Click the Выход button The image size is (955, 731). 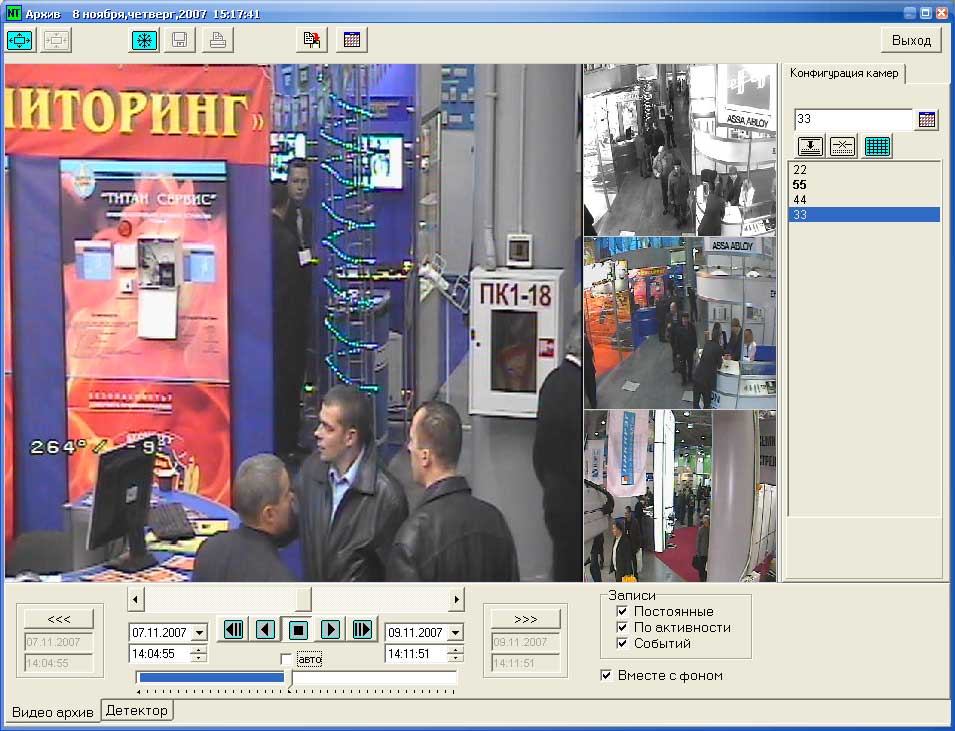(x=910, y=40)
